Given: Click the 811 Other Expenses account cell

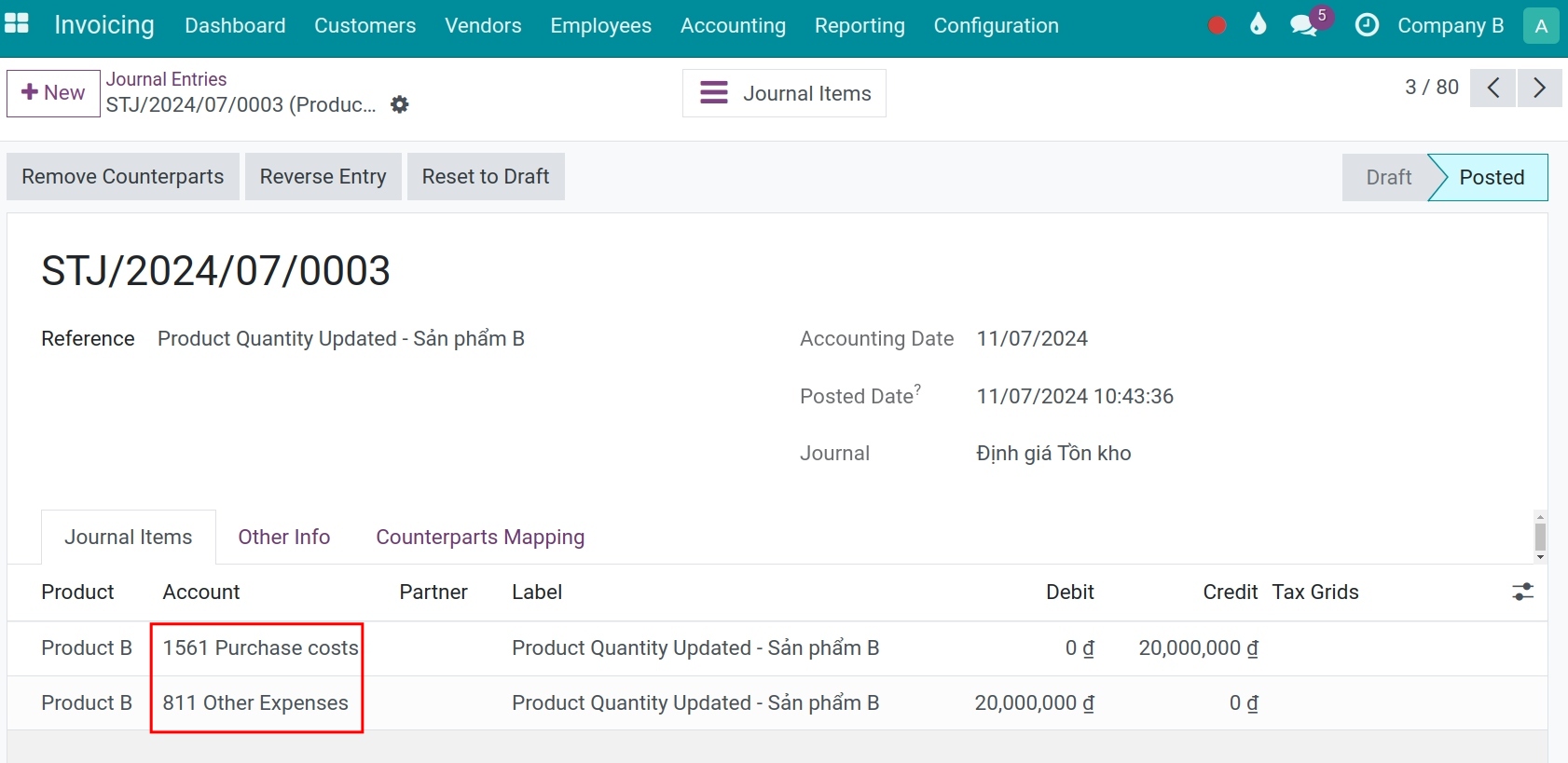Looking at the screenshot, I should click(x=255, y=702).
